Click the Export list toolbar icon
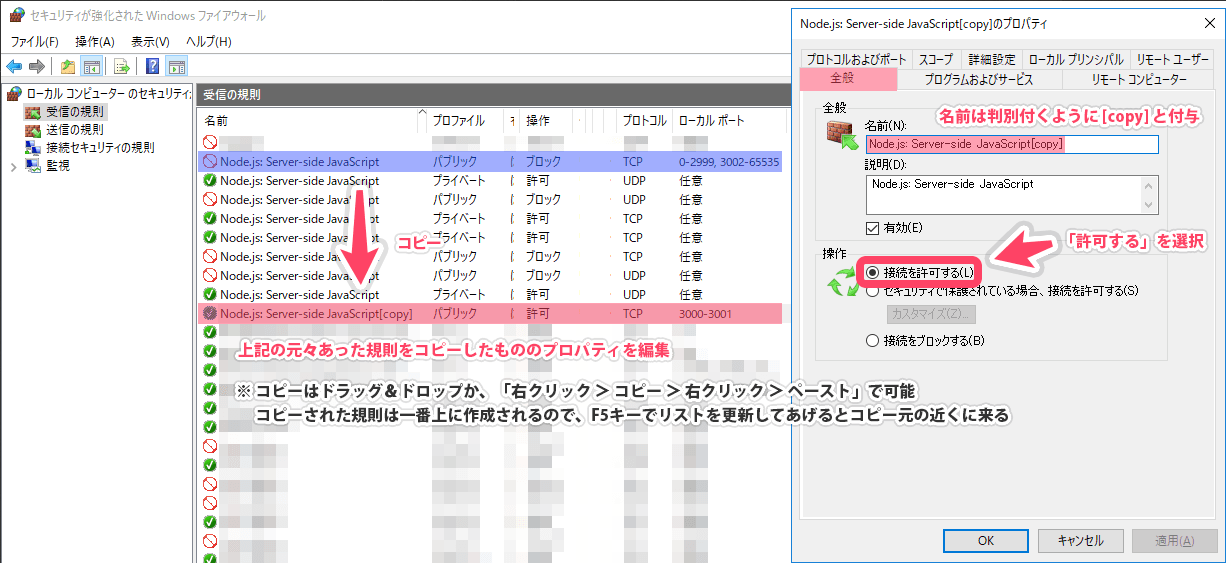 point(122,67)
